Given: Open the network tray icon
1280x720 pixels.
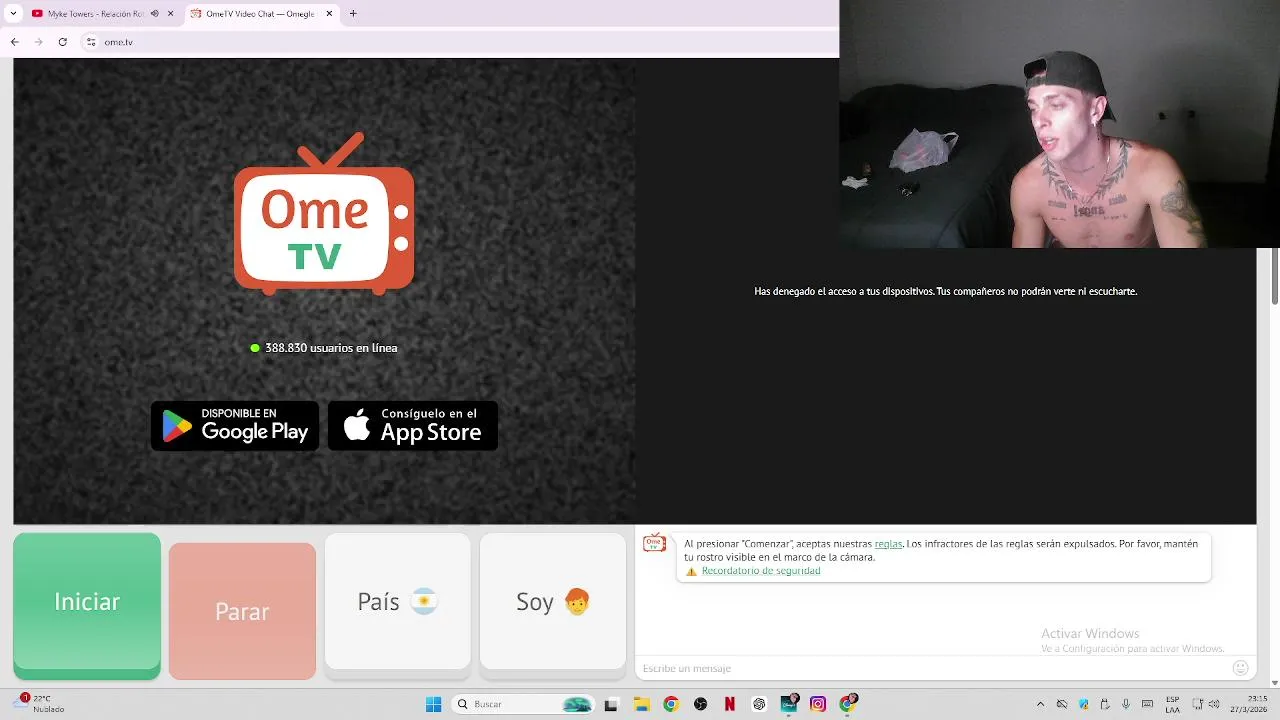Looking at the screenshot, I should (1197, 704).
